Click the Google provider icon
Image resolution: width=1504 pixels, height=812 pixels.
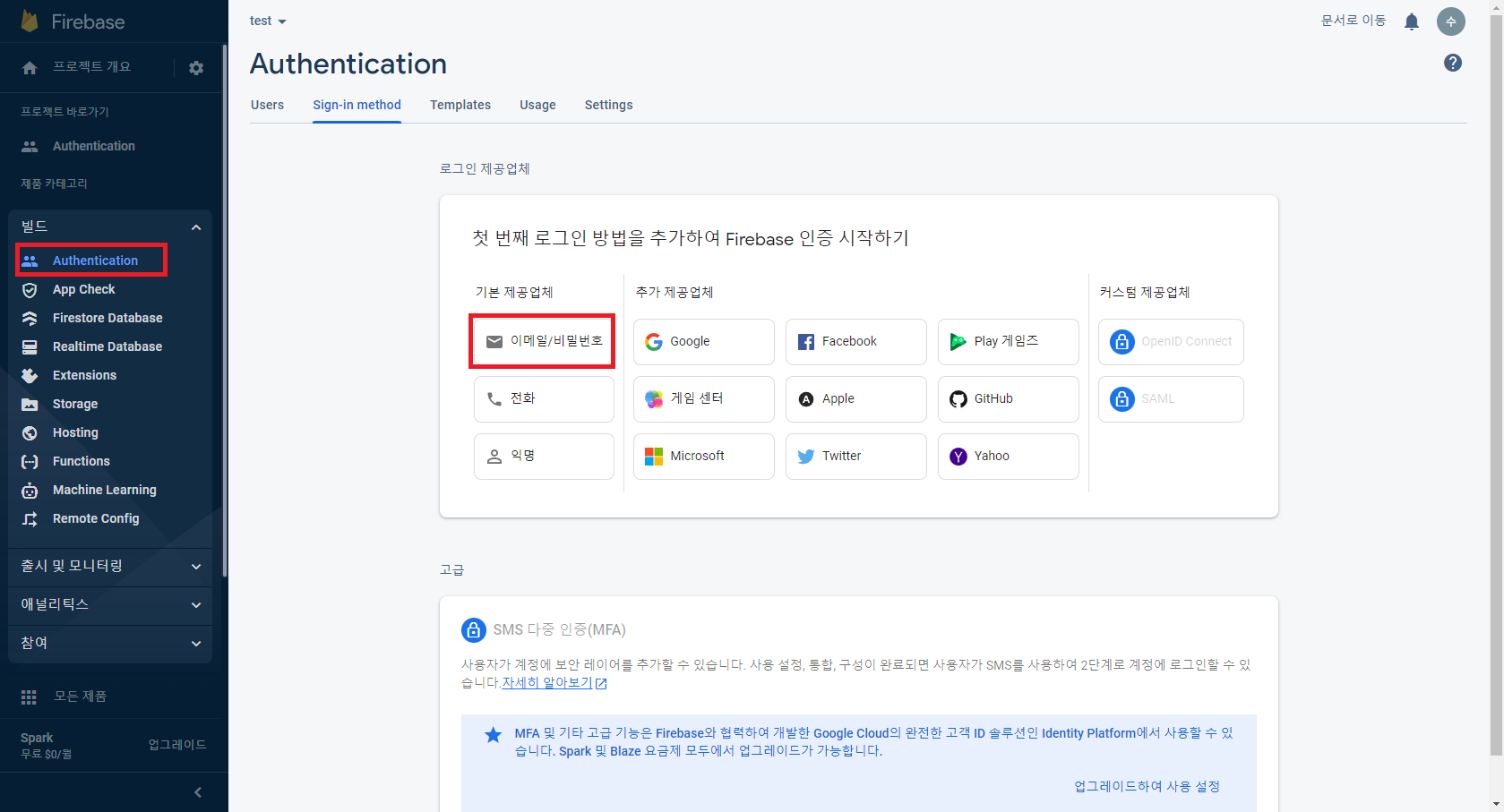click(654, 342)
